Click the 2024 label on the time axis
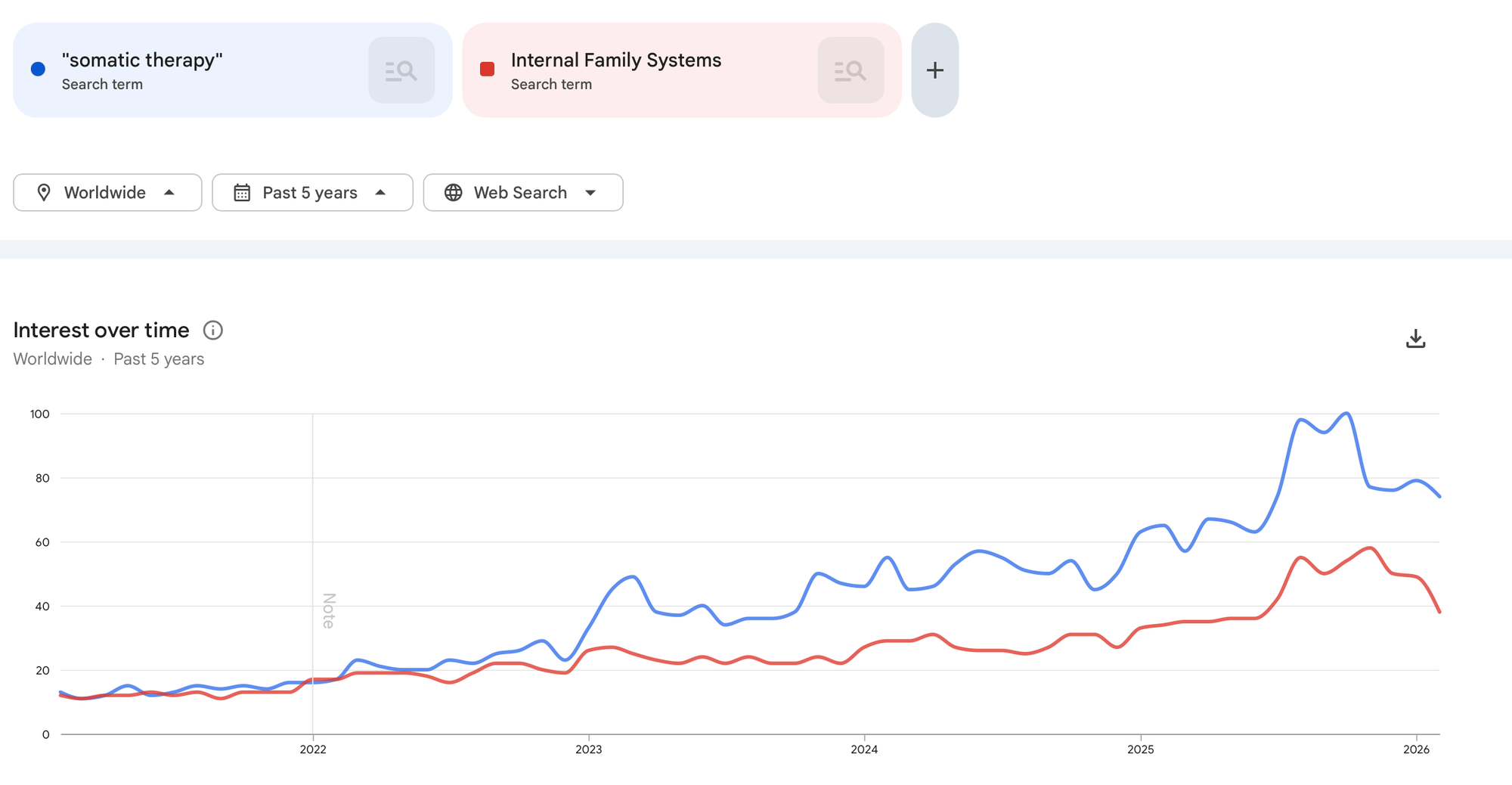This screenshot has width=1512, height=785. [x=864, y=749]
